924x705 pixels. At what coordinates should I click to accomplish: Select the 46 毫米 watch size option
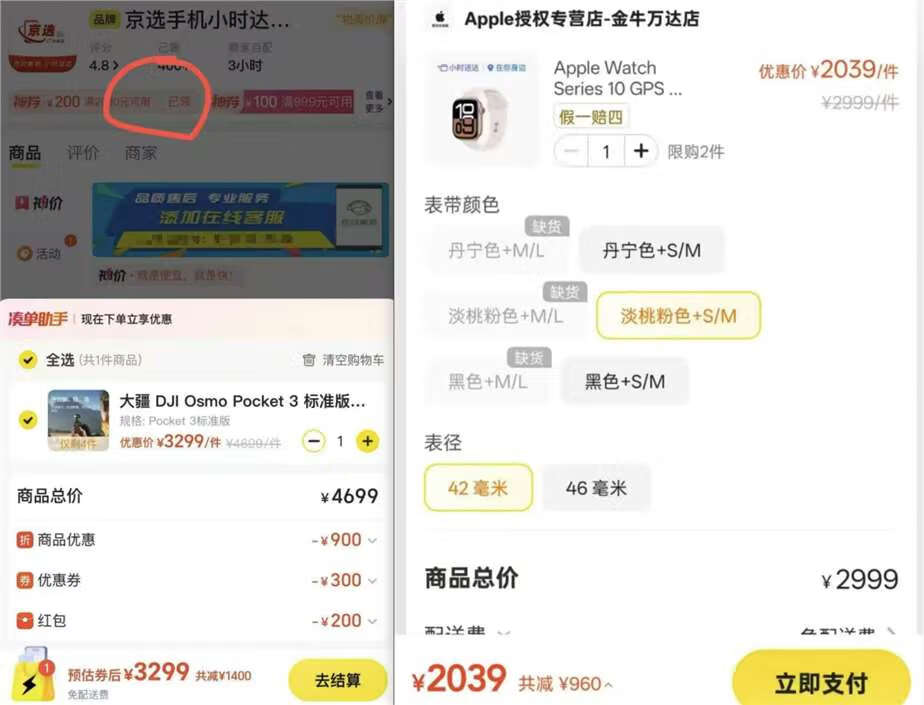click(x=596, y=488)
